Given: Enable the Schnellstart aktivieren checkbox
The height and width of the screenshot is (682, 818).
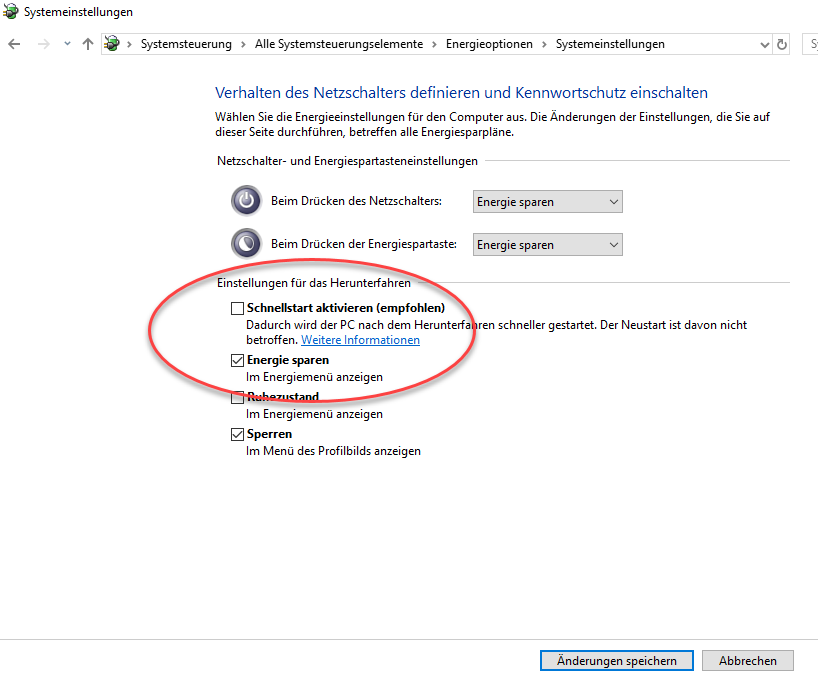Looking at the screenshot, I should tap(237, 309).
